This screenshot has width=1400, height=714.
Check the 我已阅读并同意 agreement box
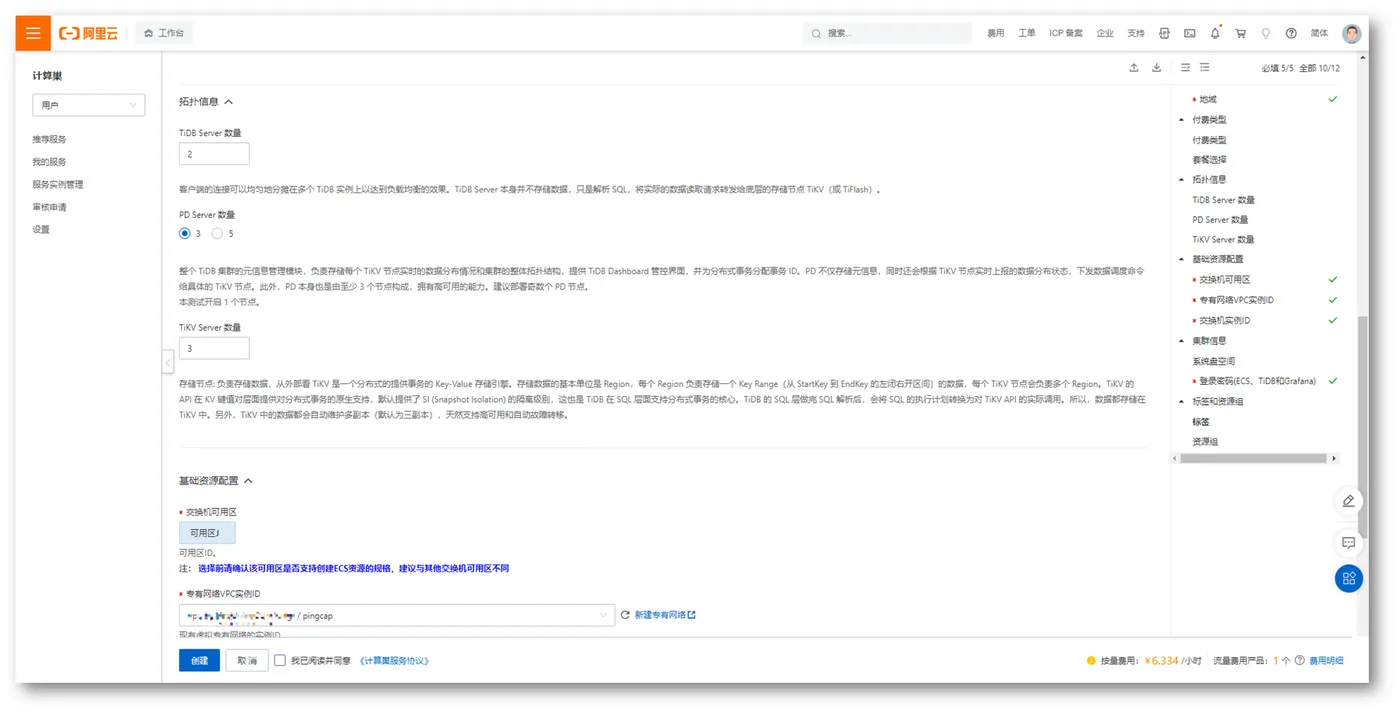click(x=280, y=660)
